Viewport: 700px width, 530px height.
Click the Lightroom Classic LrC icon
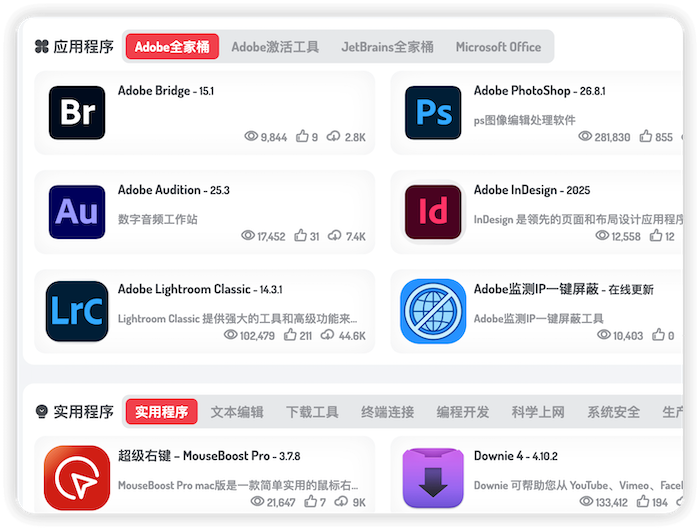click(x=77, y=311)
